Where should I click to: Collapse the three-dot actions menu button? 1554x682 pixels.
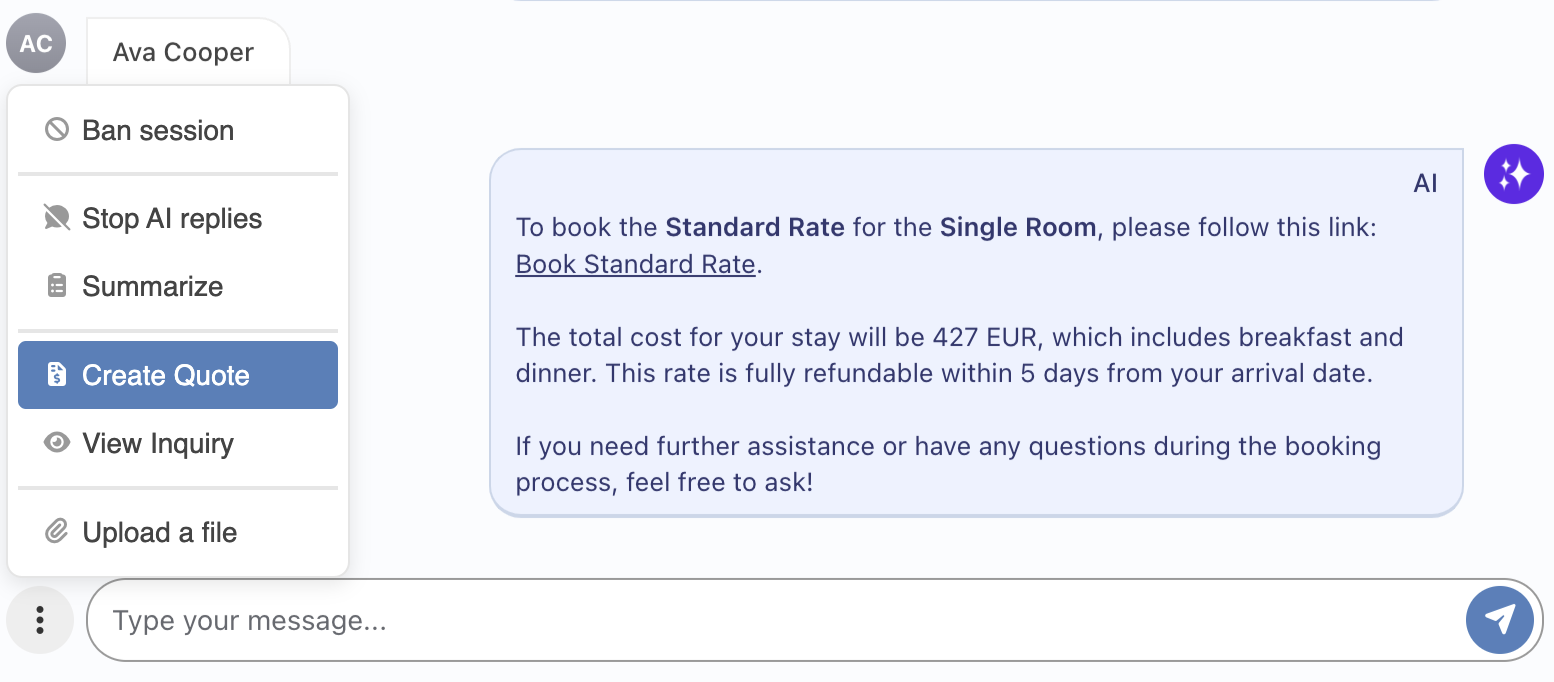tap(40, 620)
